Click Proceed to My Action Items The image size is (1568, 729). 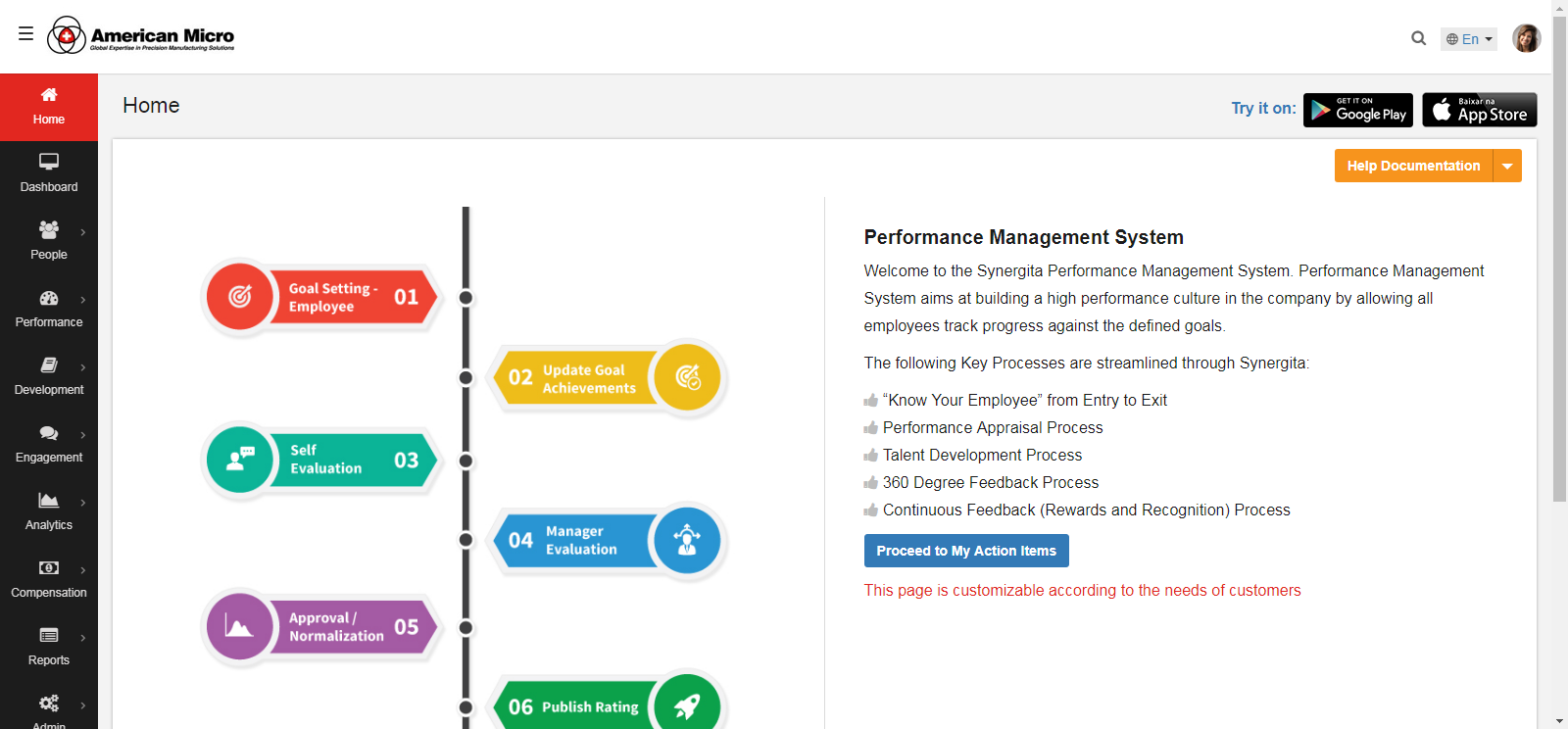965,551
